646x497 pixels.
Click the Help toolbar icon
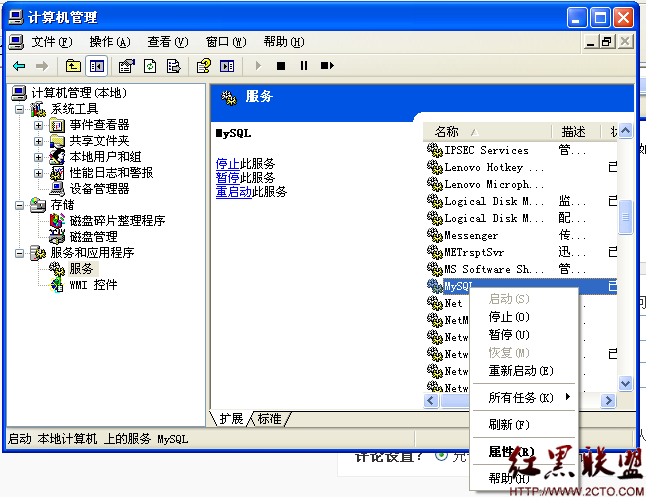click(x=204, y=66)
